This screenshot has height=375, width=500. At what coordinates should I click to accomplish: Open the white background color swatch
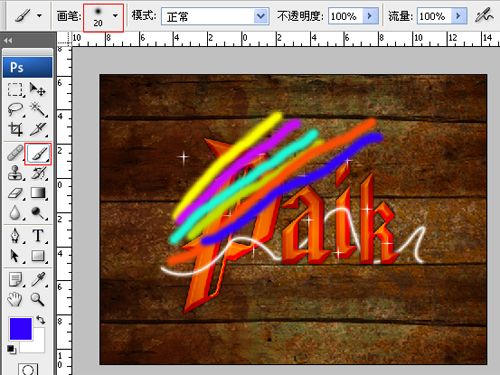click(x=37, y=345)
